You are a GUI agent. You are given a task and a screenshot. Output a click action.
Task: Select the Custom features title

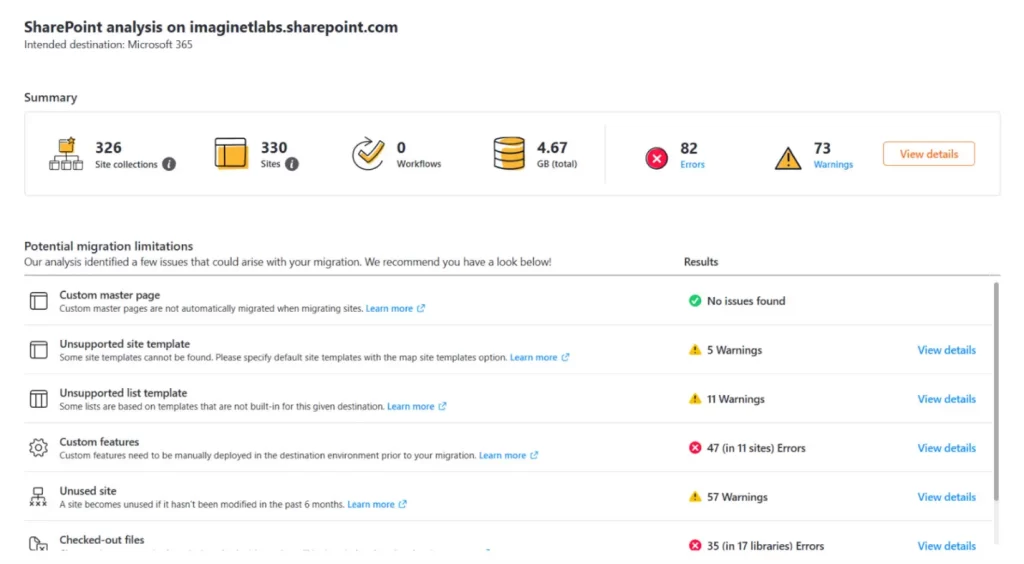click(x=99, y=442)
